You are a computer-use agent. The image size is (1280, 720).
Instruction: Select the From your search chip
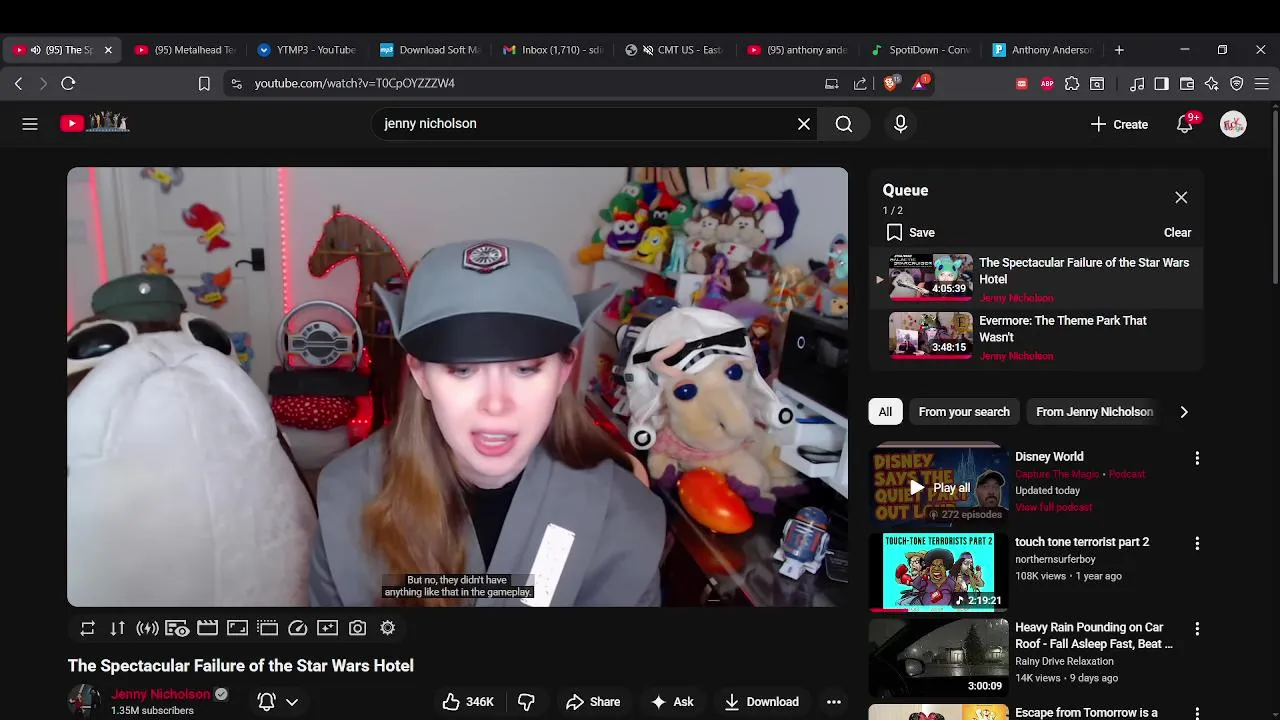point(964,412)
